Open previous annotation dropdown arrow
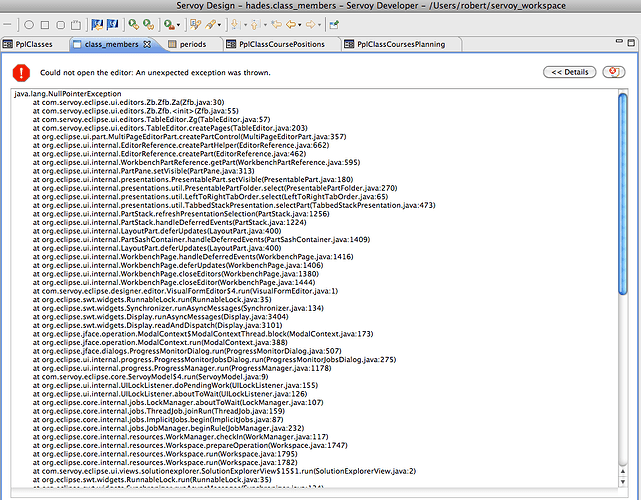The image size is (641, 500). (x=265, y=25)
